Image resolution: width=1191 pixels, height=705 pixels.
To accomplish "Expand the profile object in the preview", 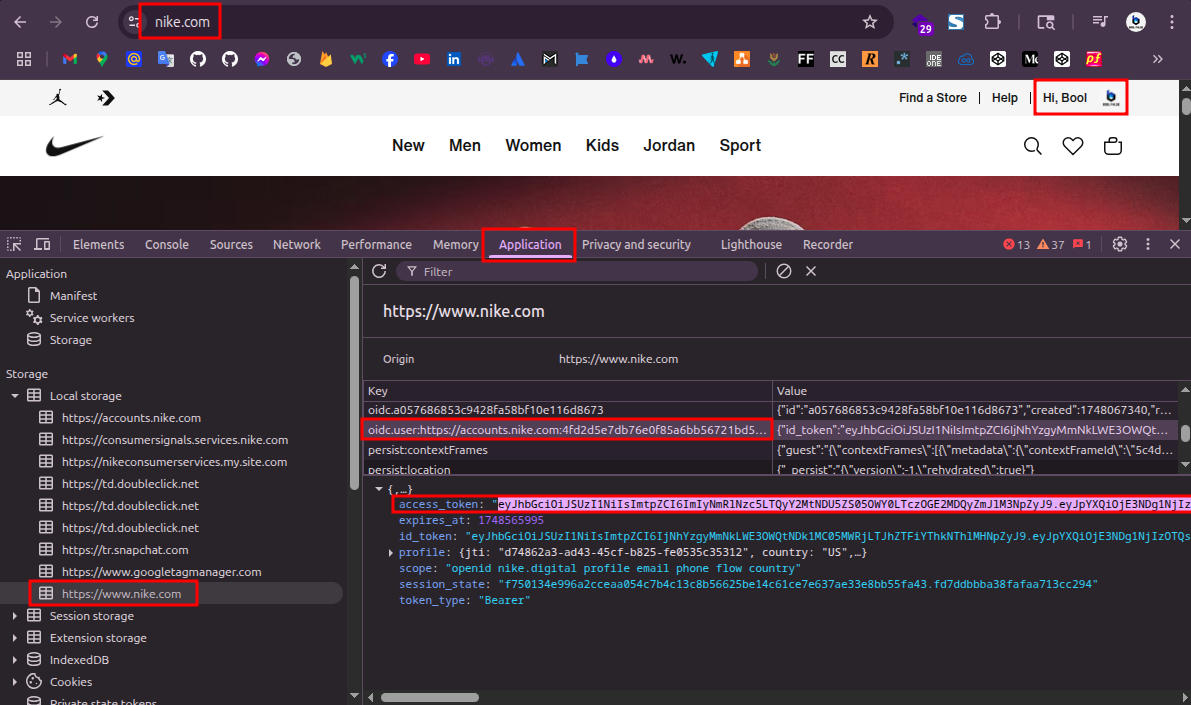I will (x=390, y=552).
